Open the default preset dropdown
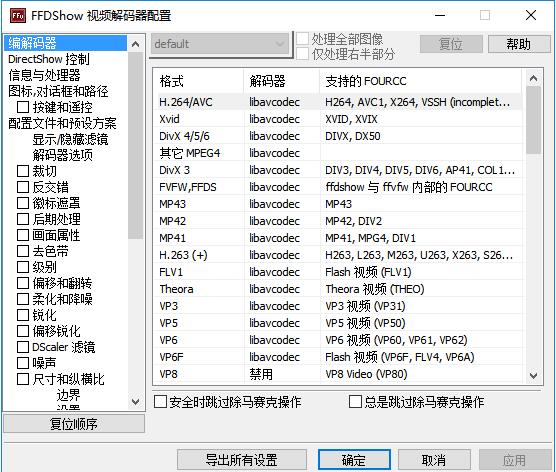This screenshot has height=472, width=556. coord(220,44)
